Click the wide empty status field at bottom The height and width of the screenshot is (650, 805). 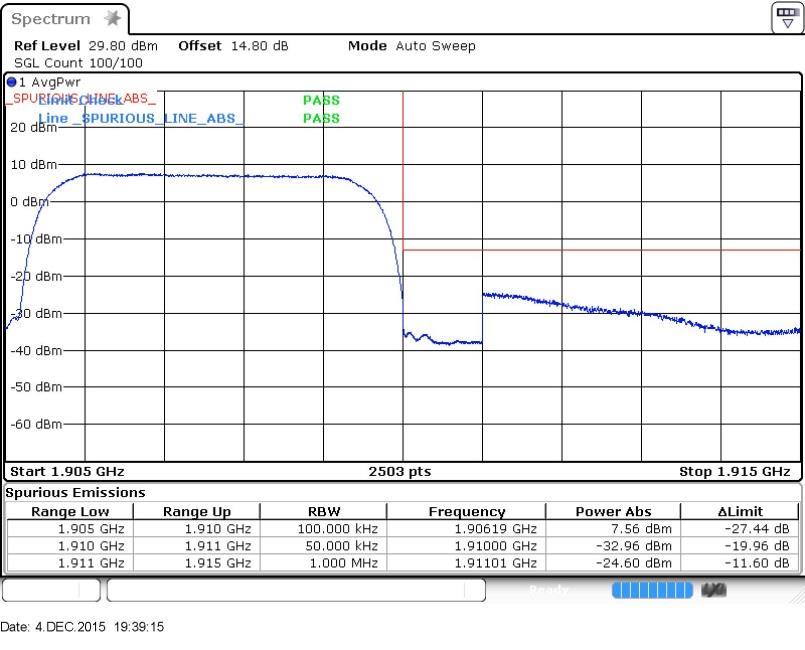coord(296,590)
